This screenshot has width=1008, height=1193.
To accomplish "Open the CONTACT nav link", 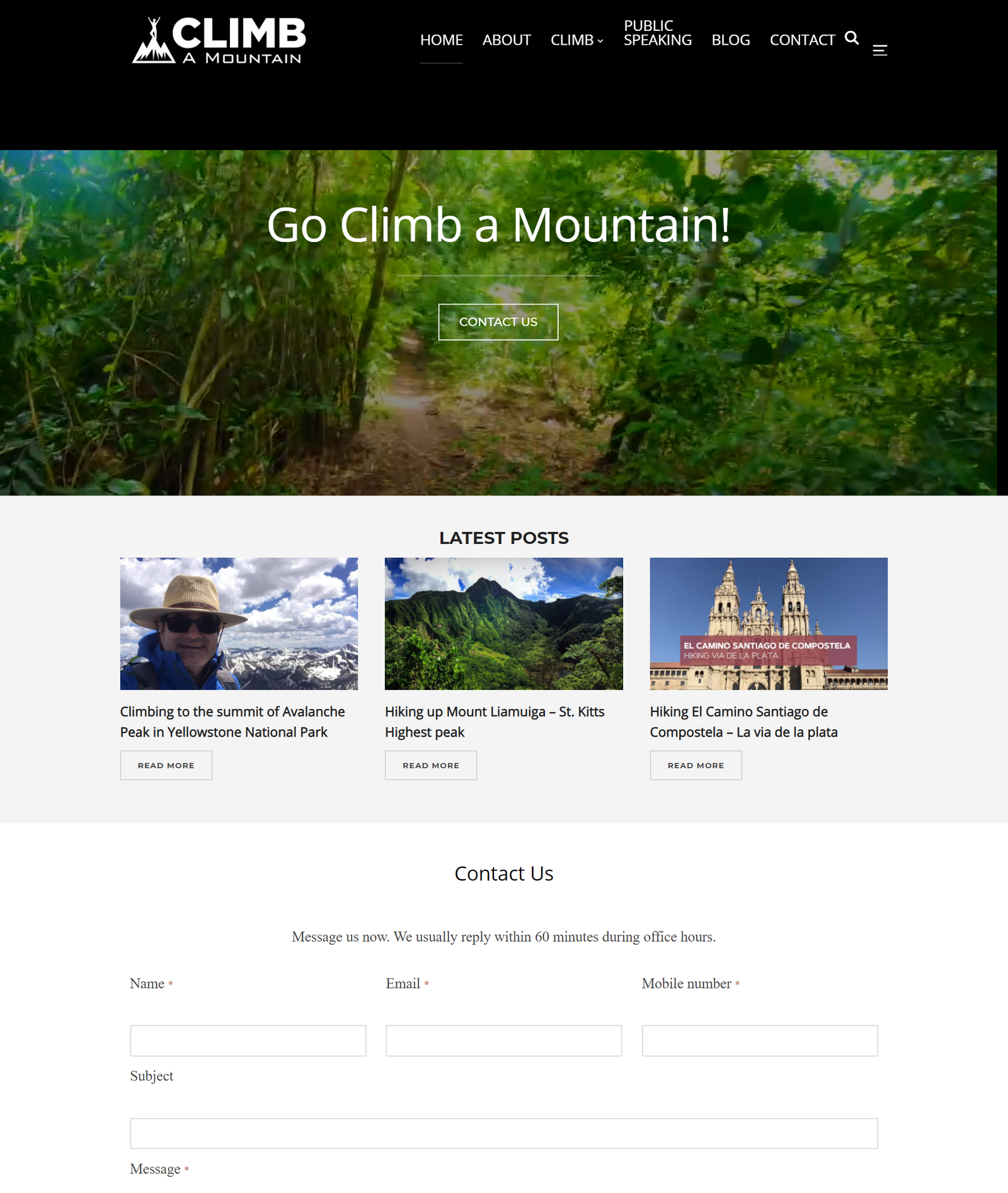I will point(802,40).
